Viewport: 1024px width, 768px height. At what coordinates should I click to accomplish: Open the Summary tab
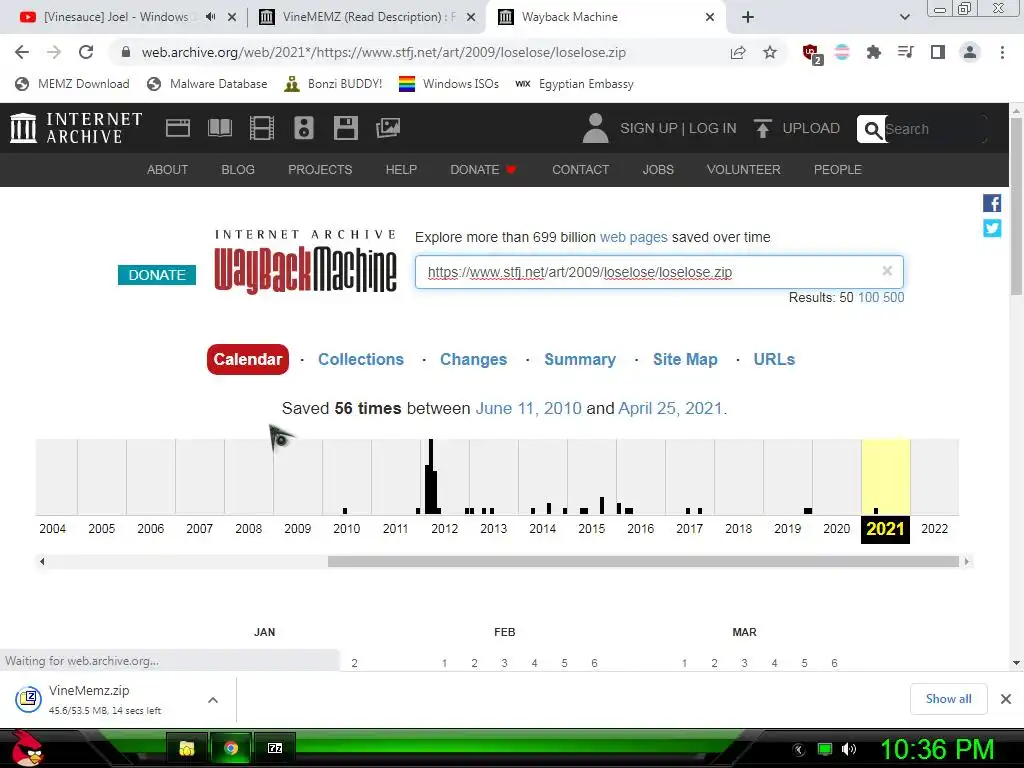click(580, 359)
